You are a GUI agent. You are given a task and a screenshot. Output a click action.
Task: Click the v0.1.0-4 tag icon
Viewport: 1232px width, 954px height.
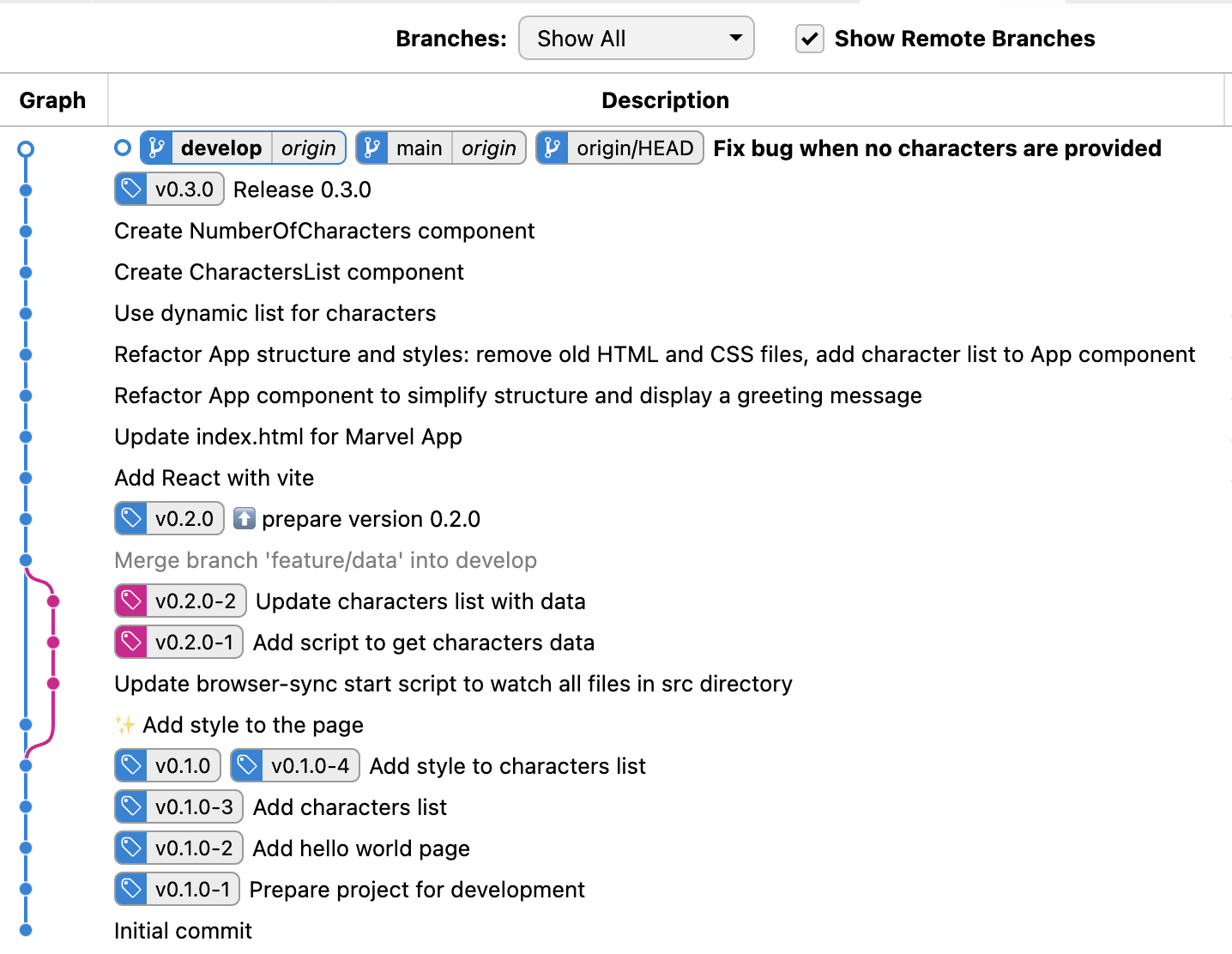[247, 766]
